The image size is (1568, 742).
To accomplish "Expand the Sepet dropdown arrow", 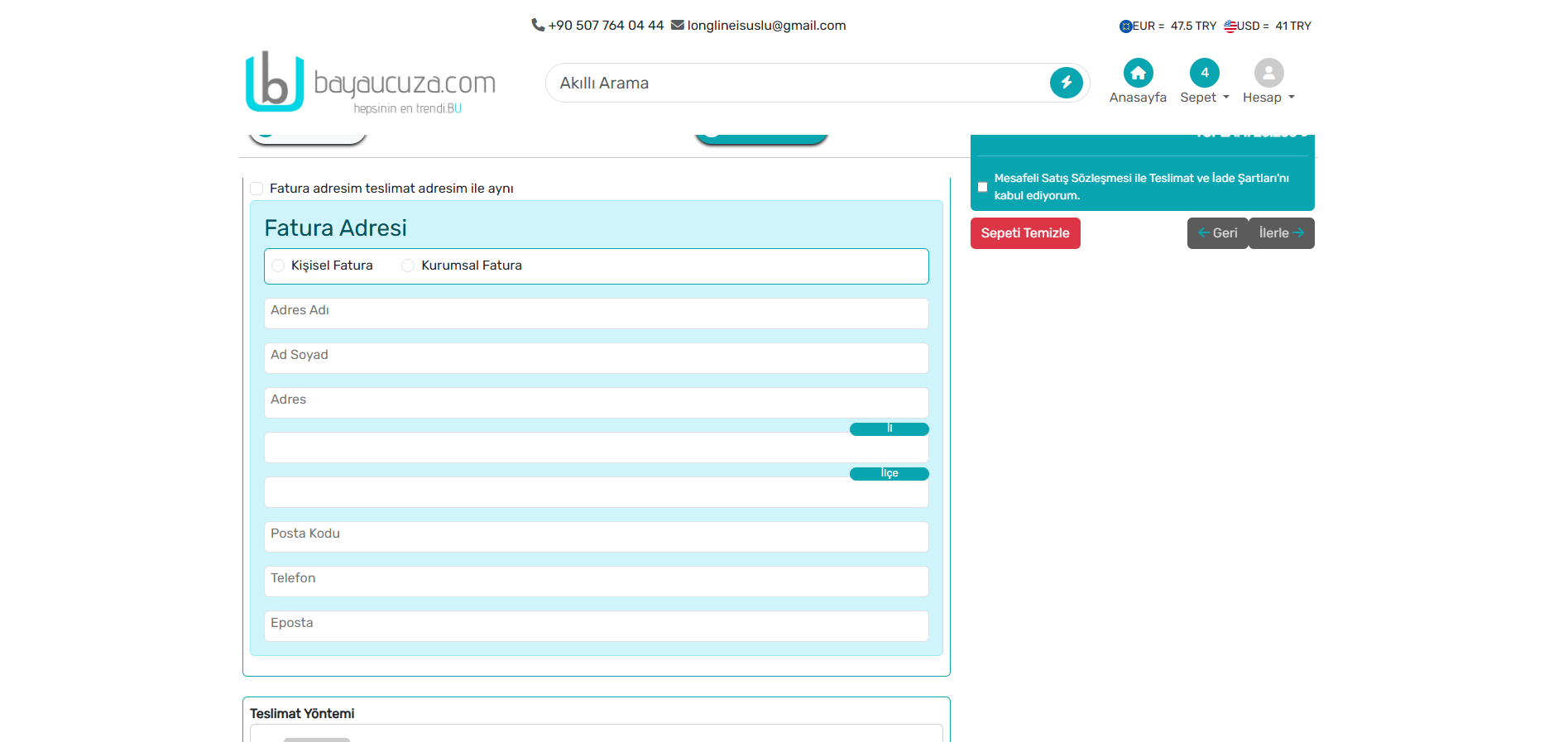I will [1226, 98].
